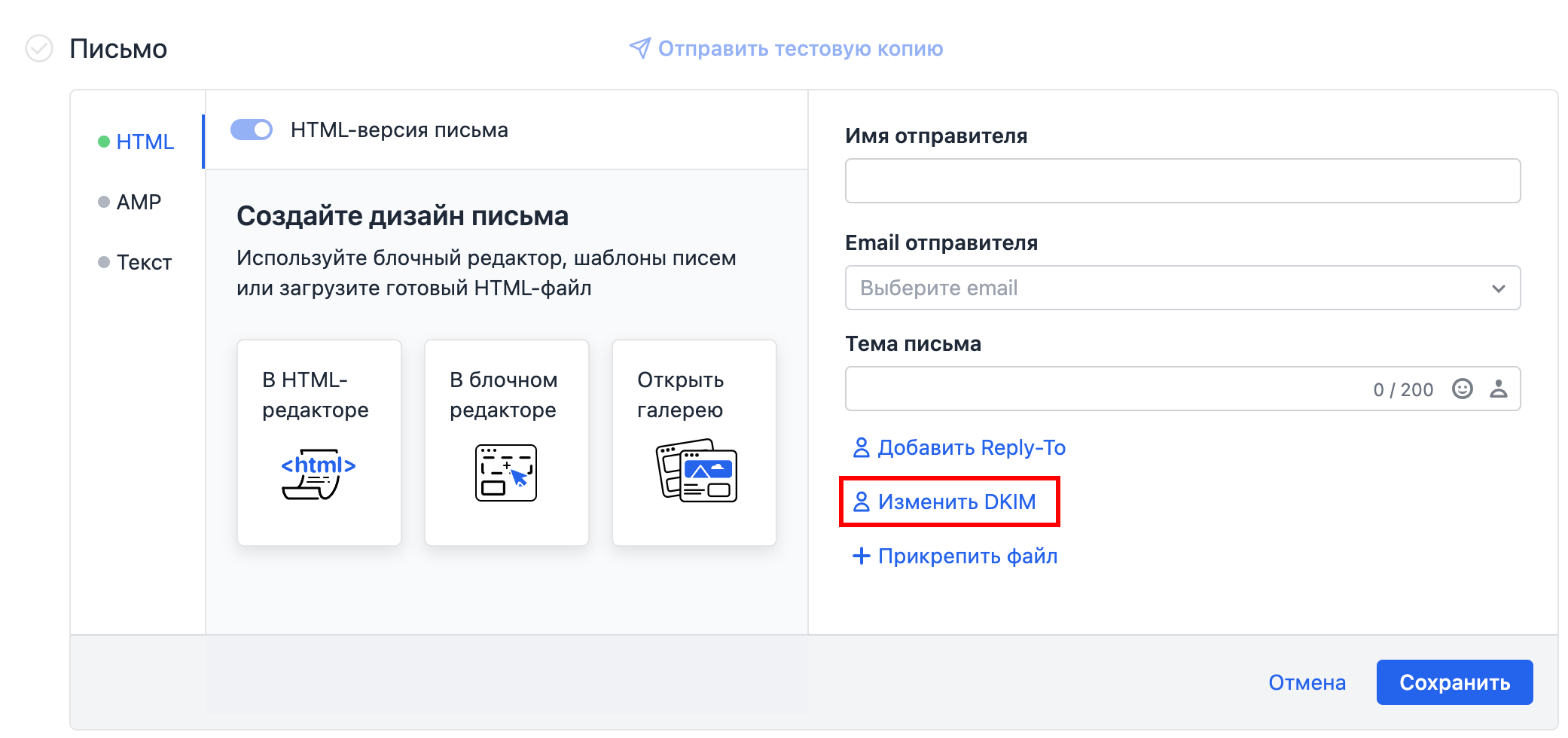The height and width of the screenshot is (738, 1568).
Task: Switch to the AMP tab
Action: [139, 202]
